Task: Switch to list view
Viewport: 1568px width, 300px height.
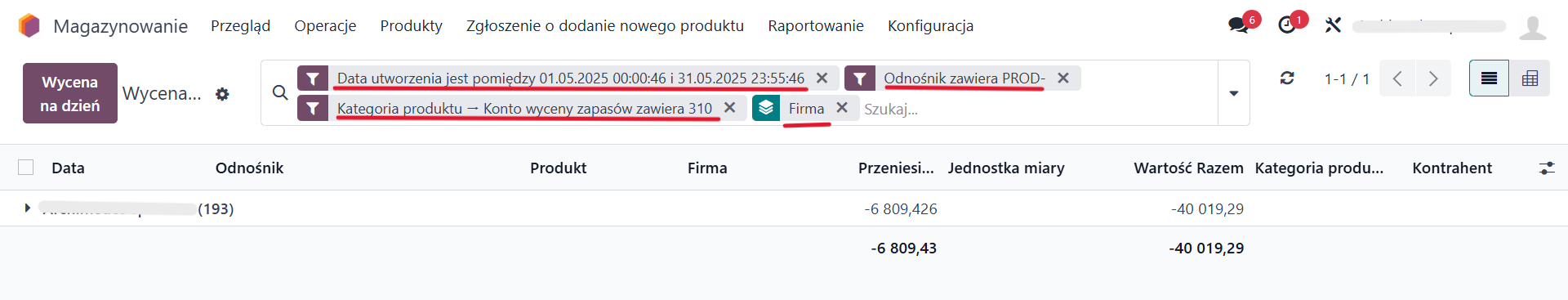Action: (1489, 78)
